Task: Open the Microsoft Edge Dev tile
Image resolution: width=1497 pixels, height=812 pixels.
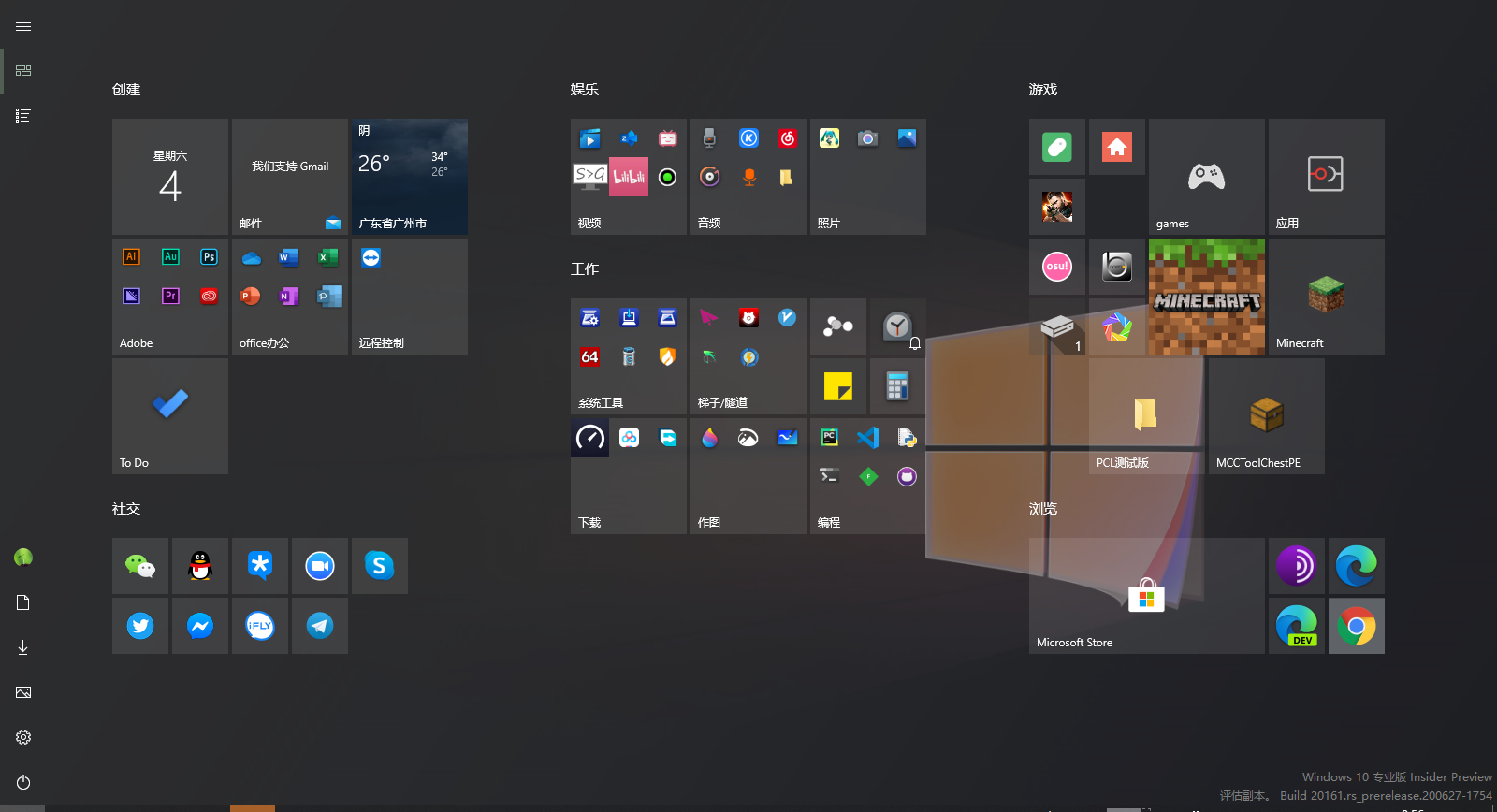Action: [1297, 626]
